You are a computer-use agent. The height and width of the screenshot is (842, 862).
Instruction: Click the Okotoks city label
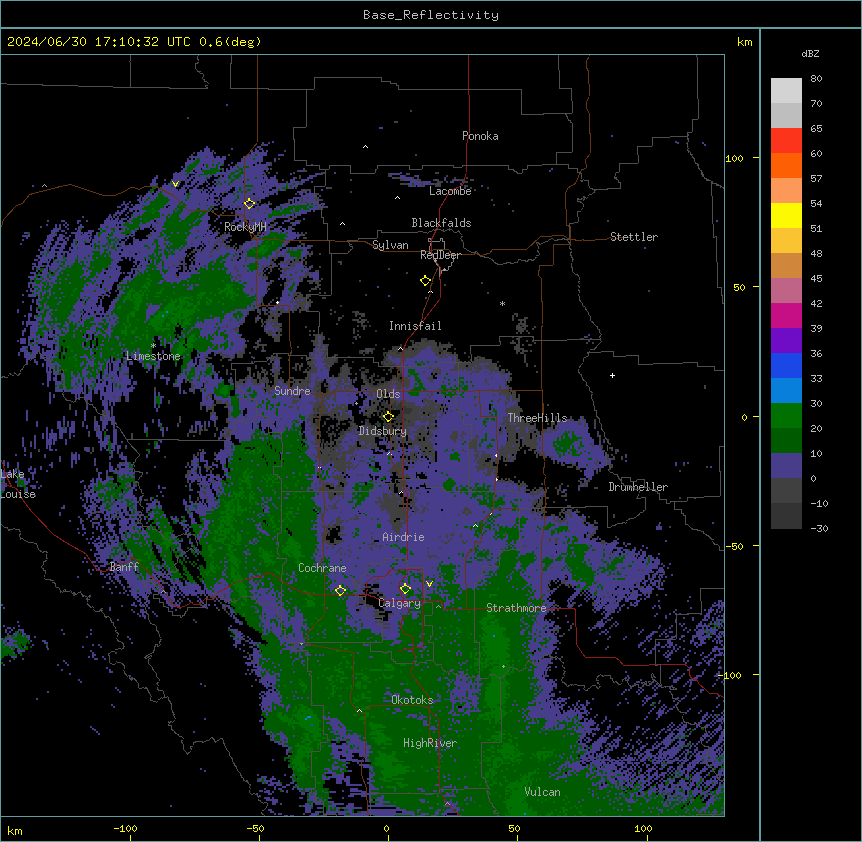(x=412, y=700)
